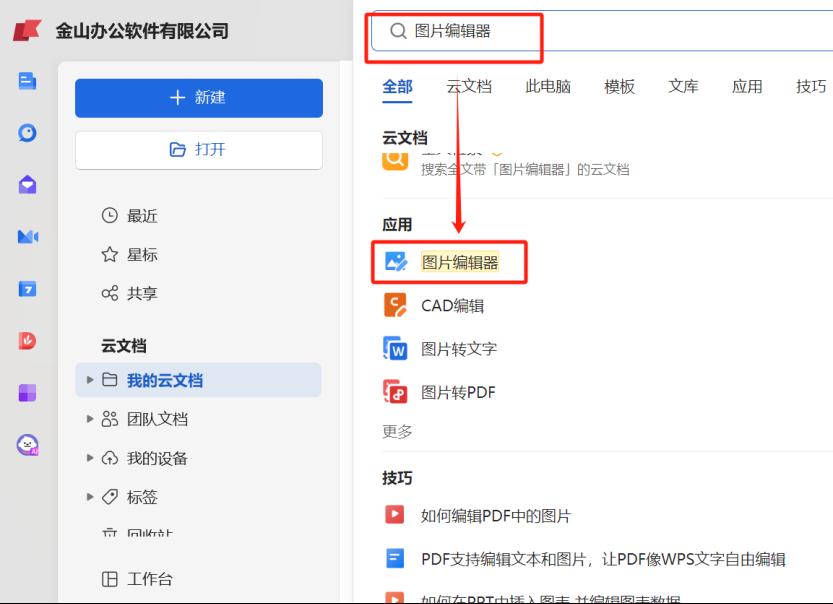Switch to the 技巧 tab
833x604 pixels.
point(811,86)
